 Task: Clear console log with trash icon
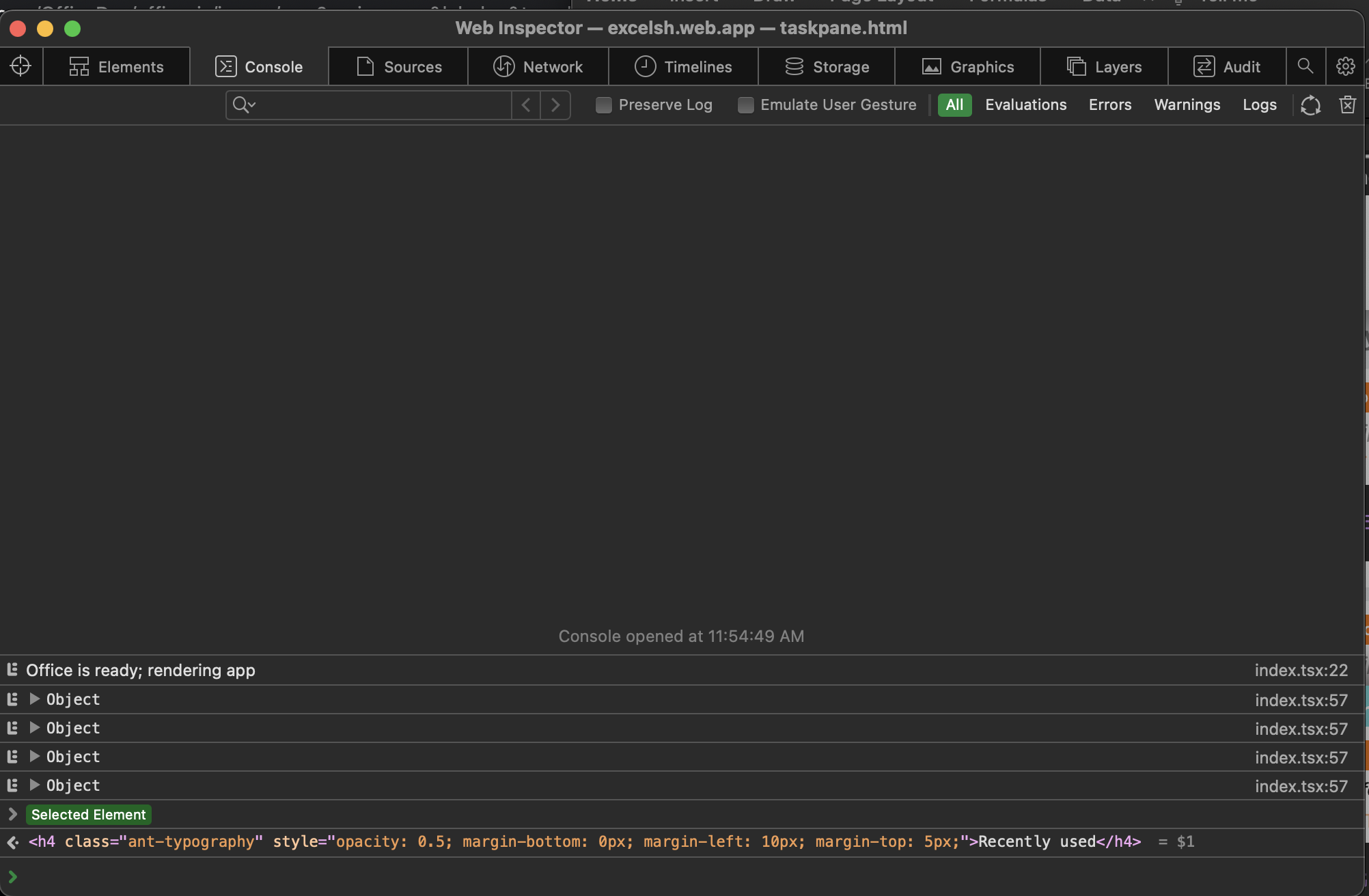(1347, 105)
